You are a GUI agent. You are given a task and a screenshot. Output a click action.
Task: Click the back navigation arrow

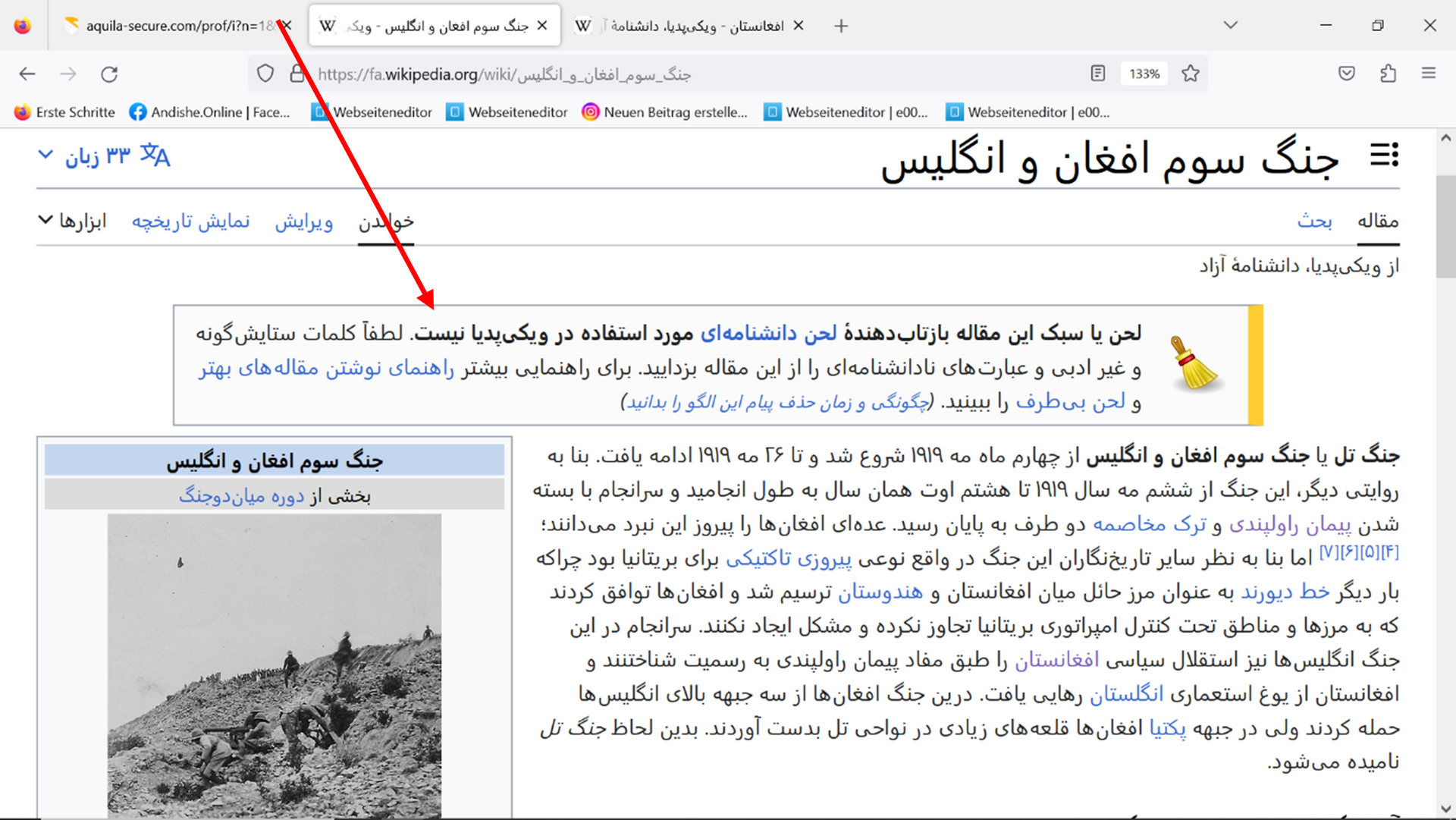27,74
